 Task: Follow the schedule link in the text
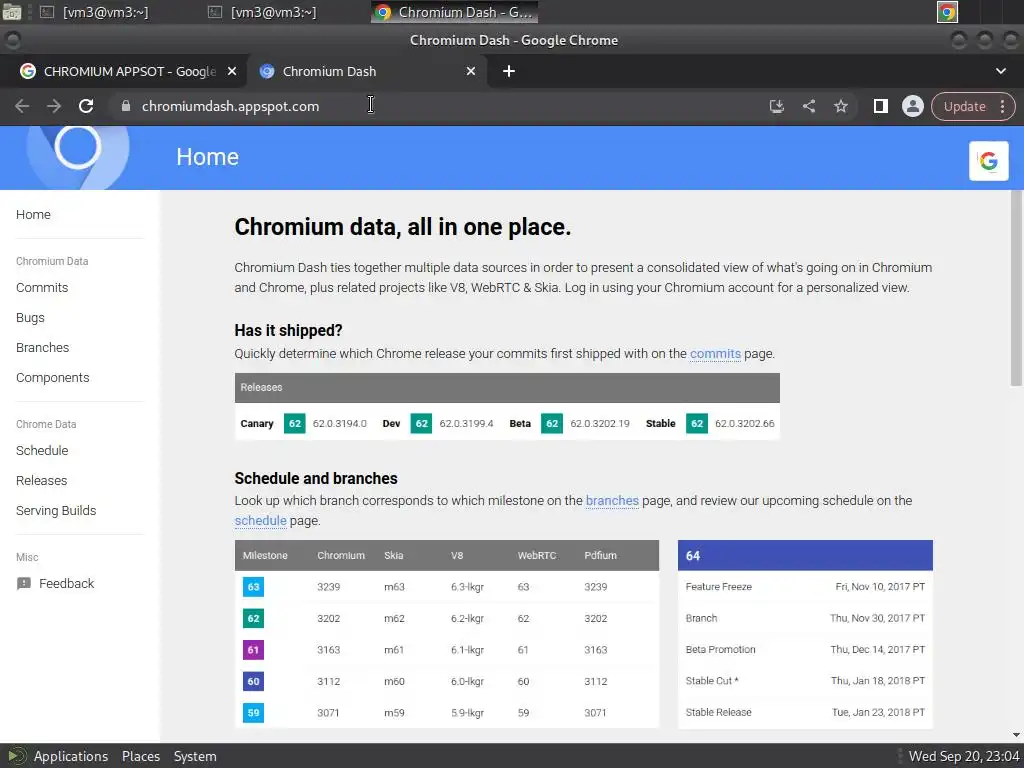(x=261, y=521)
